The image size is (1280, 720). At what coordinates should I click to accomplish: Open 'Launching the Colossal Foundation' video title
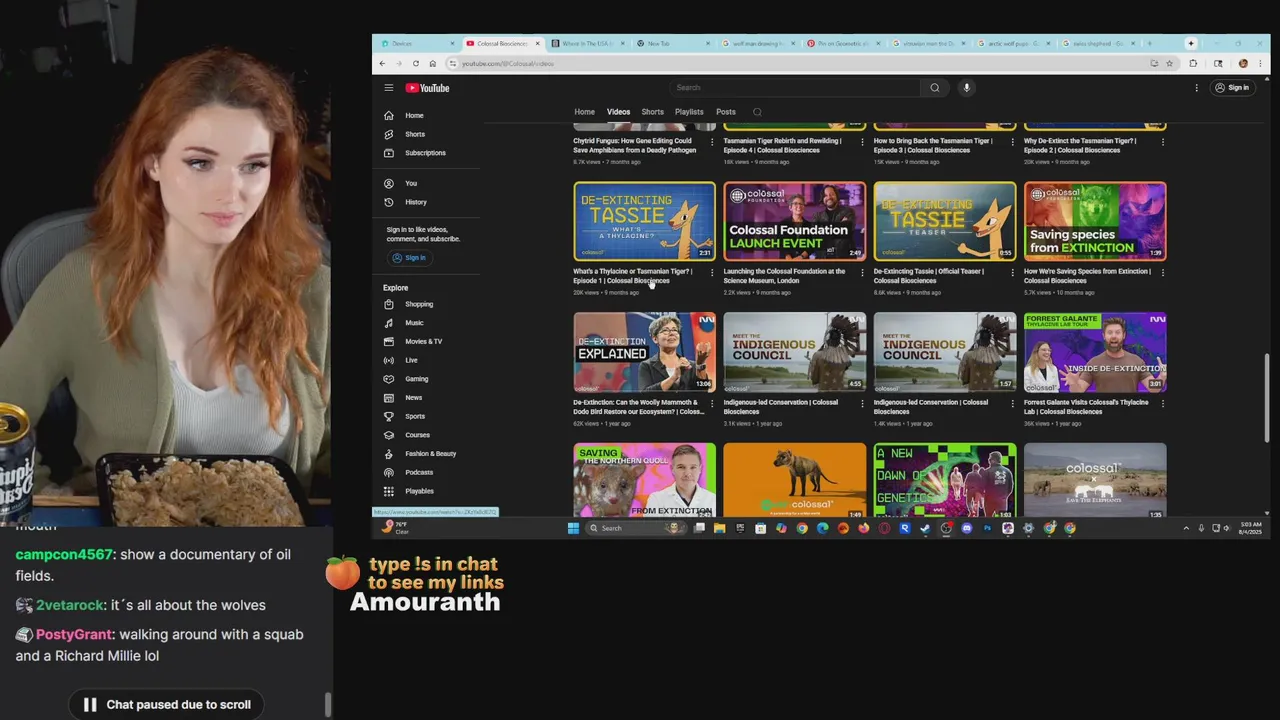[784, 276]
